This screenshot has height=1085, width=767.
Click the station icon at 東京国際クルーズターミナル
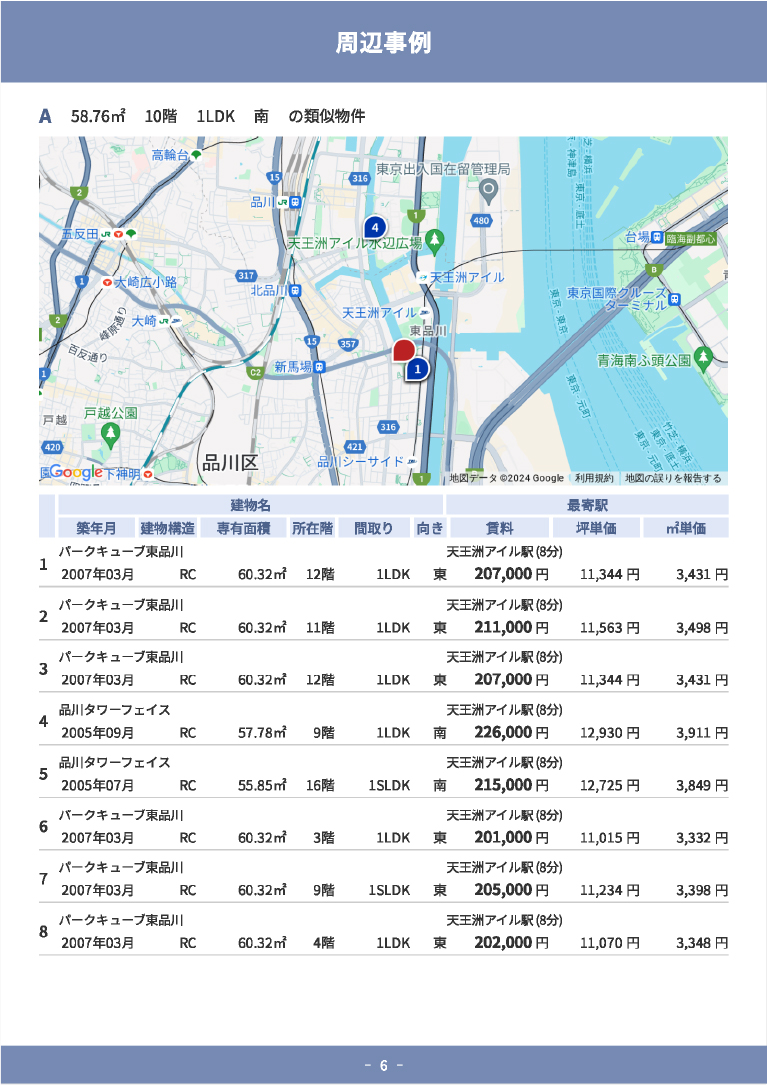[675, 299]
